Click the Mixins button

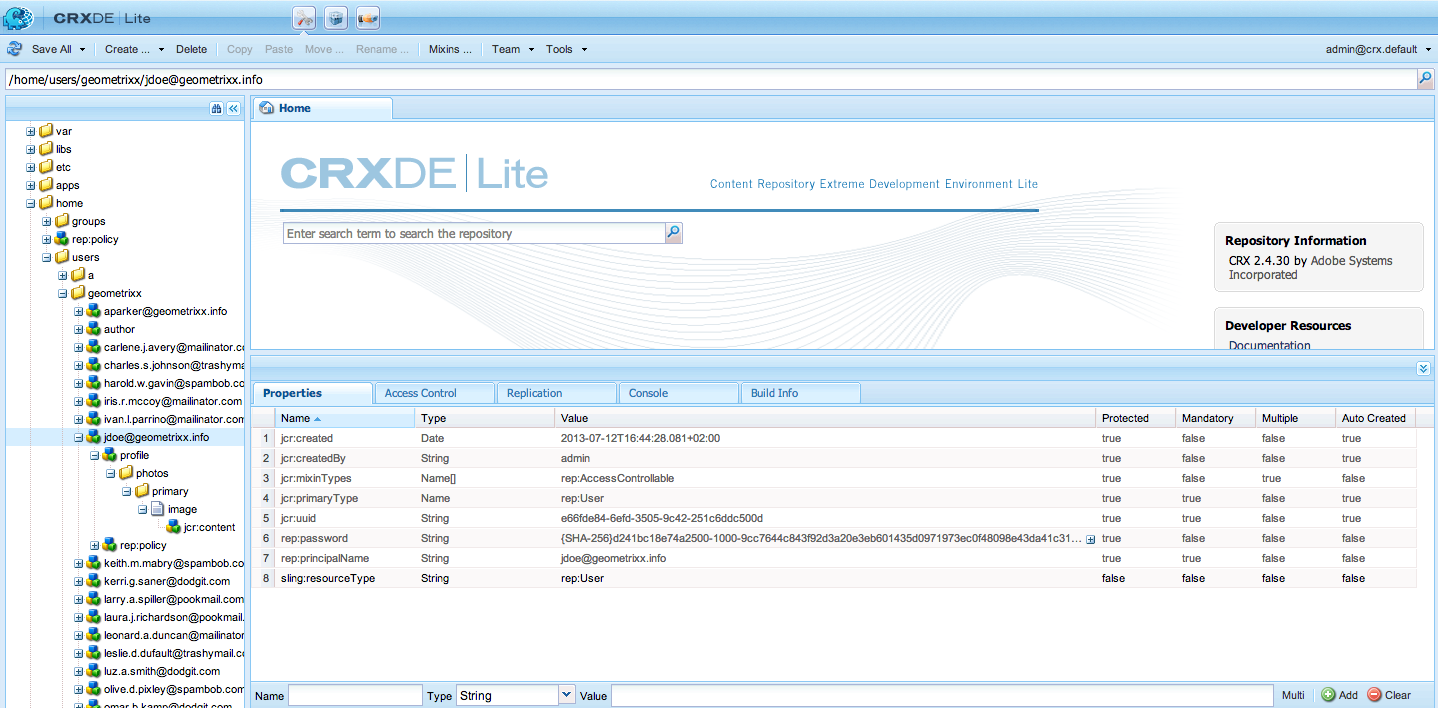click(x=450, y=49)
